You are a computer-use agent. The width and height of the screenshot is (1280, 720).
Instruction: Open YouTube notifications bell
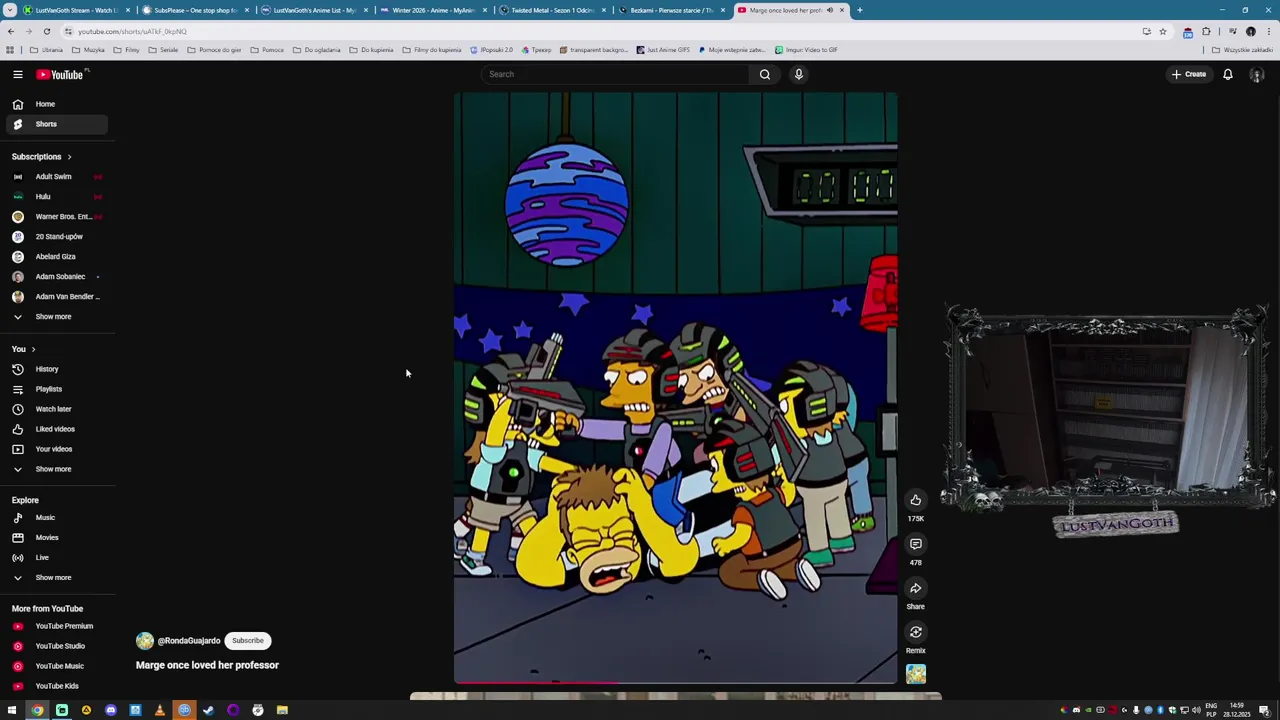pyautogui.click(x=1227, y=74)
